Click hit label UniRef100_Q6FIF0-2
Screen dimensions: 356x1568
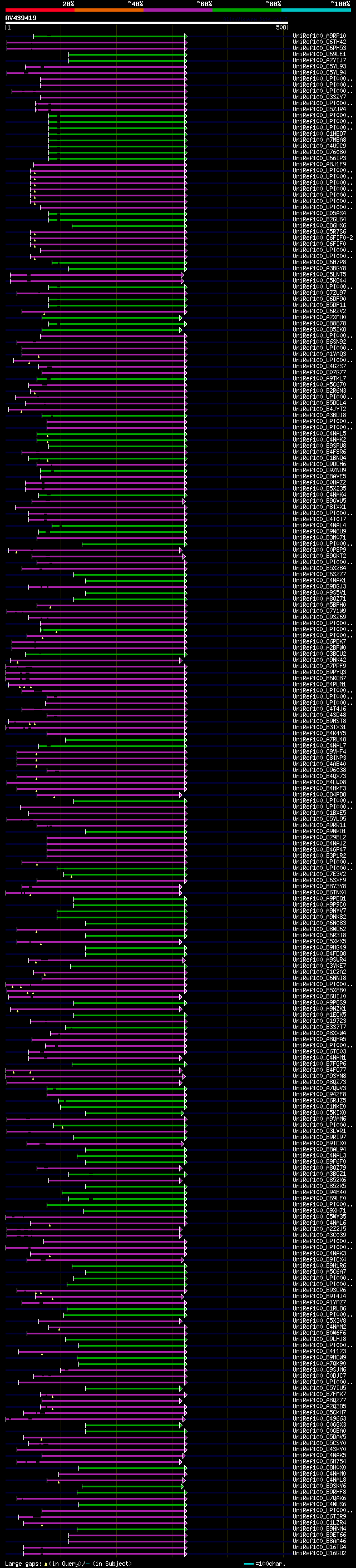pos(323,238)
